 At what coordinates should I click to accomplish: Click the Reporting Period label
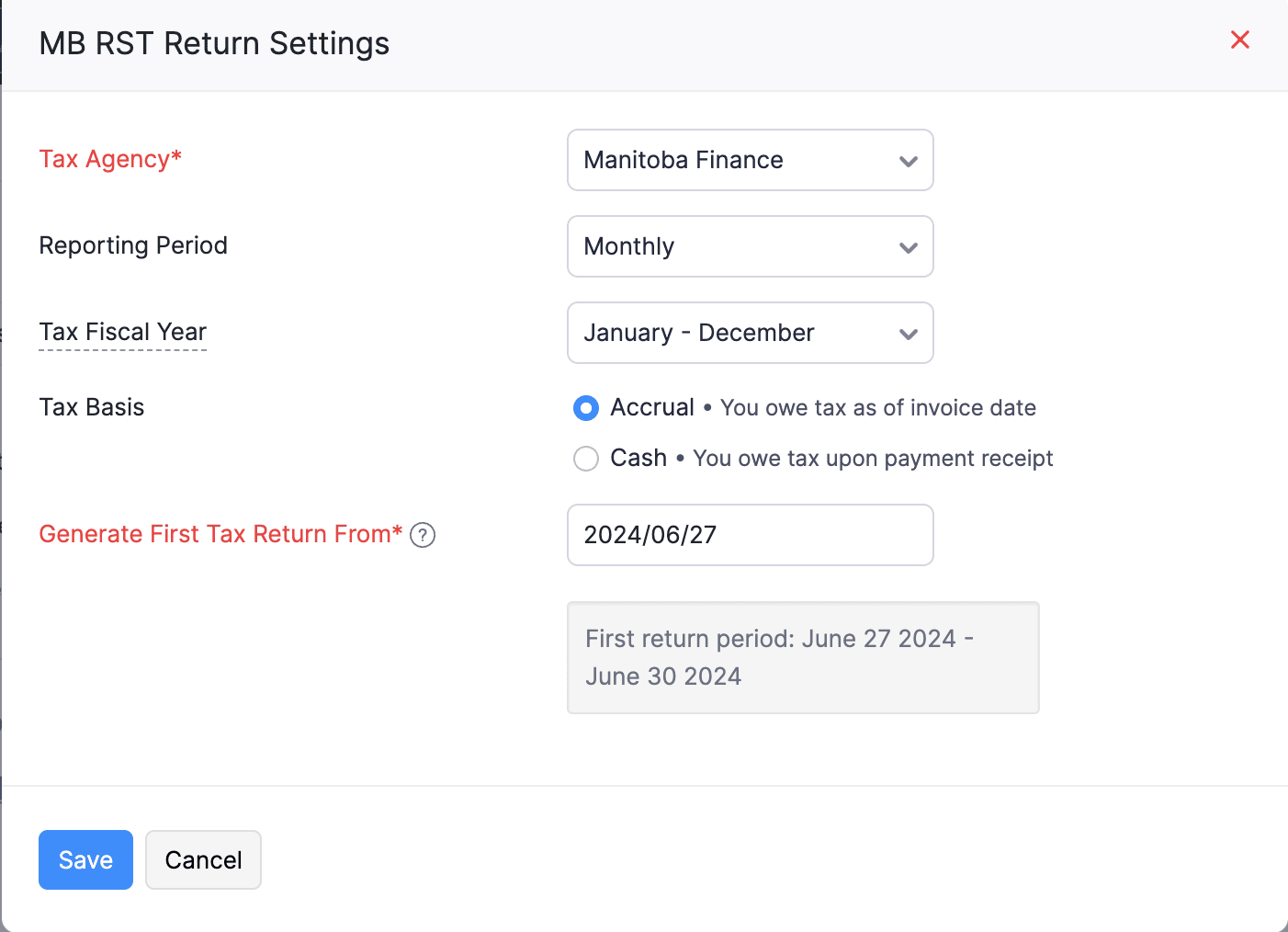click(x=133, y=245)
